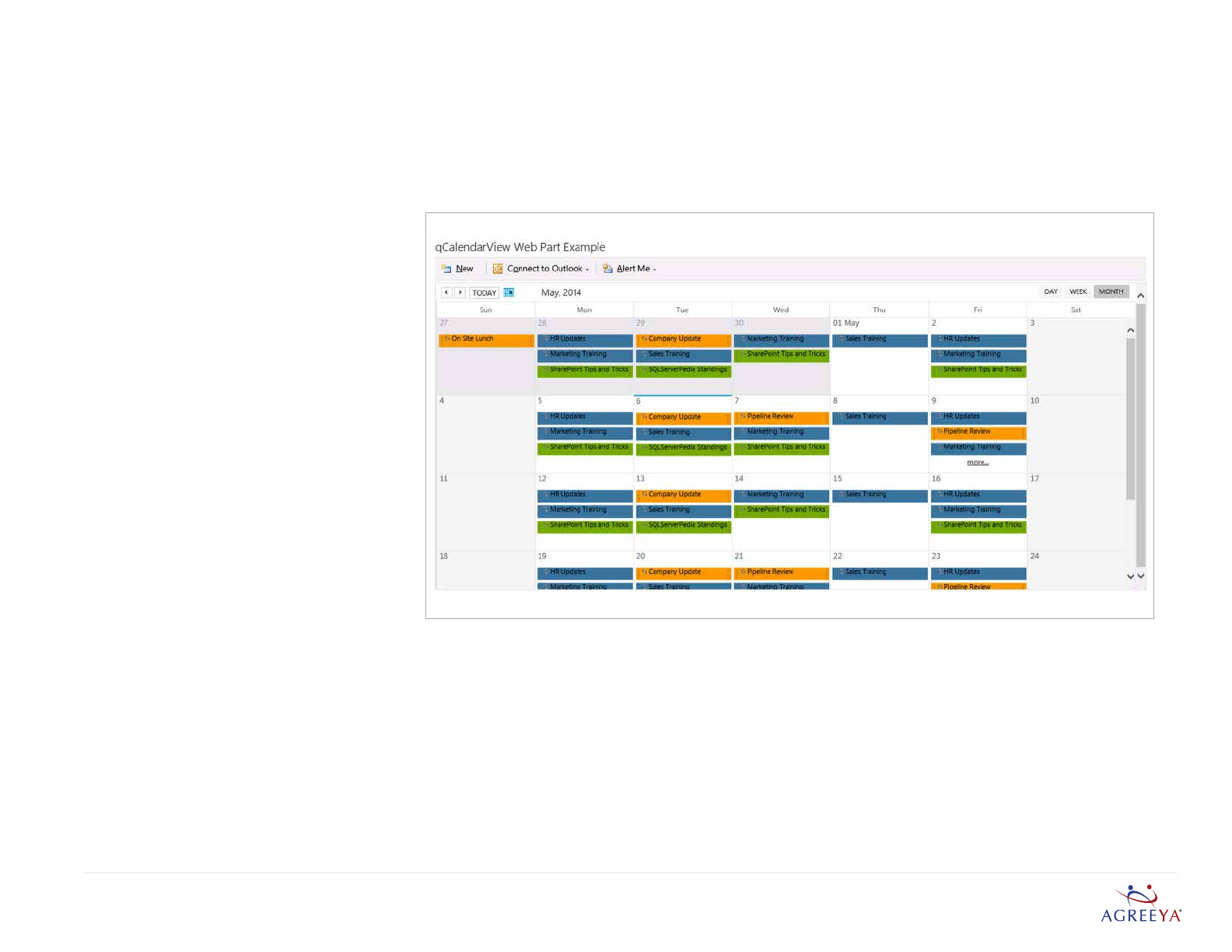
Task: Open Marketing Training event on the 30th
Action: pyautogui.click(x=782, y=340)
